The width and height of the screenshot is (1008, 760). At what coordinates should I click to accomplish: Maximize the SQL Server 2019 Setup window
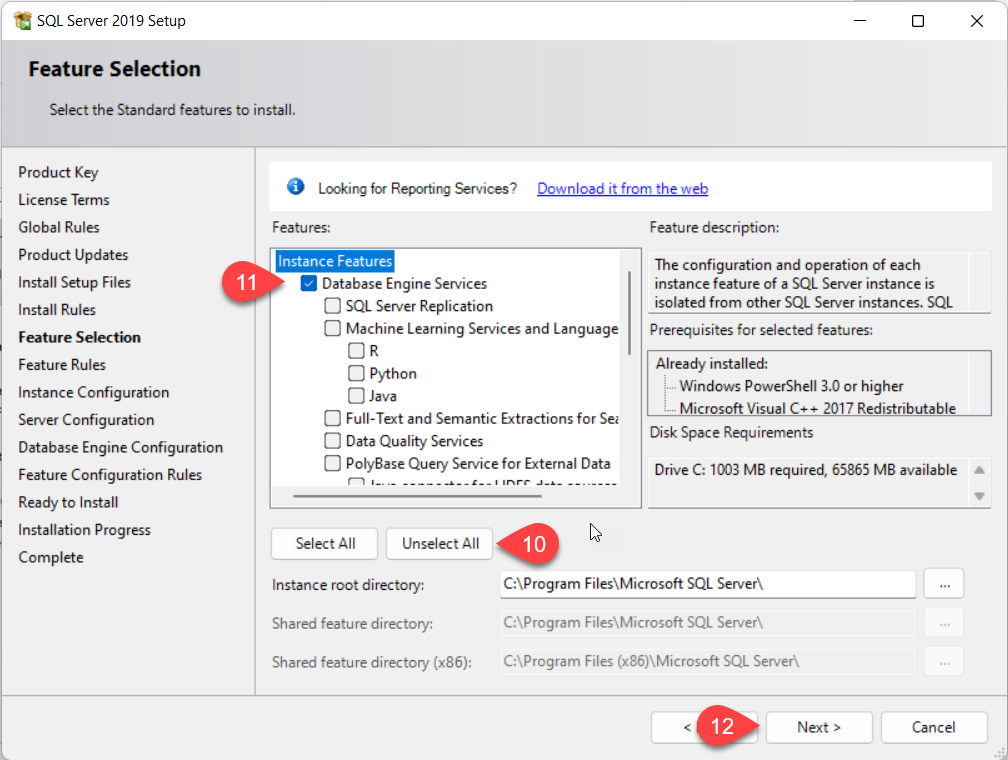918,21
